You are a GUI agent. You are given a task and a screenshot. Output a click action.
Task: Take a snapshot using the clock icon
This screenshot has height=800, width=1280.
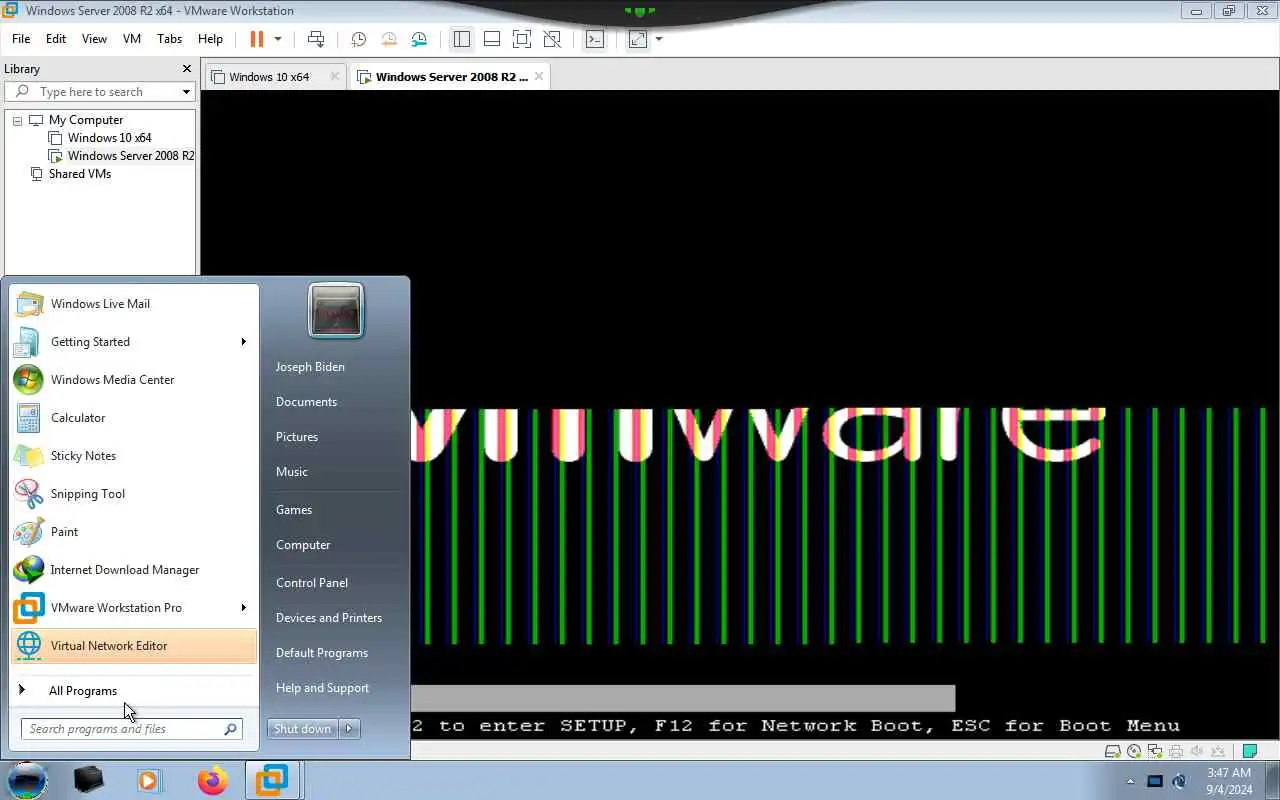click(358, 39)
